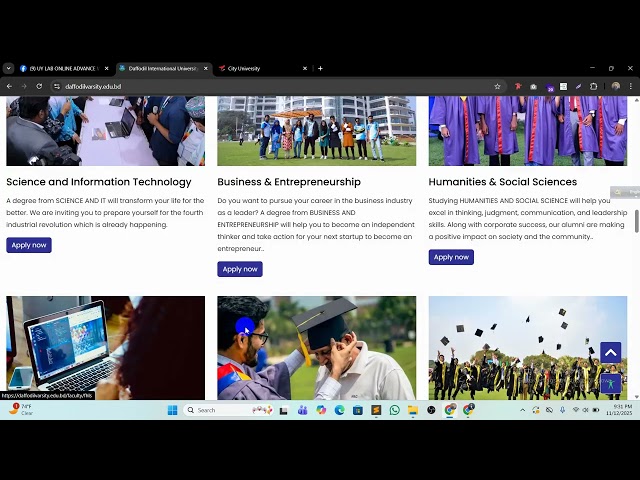Open the purple badge extension icon

[549, 87]
